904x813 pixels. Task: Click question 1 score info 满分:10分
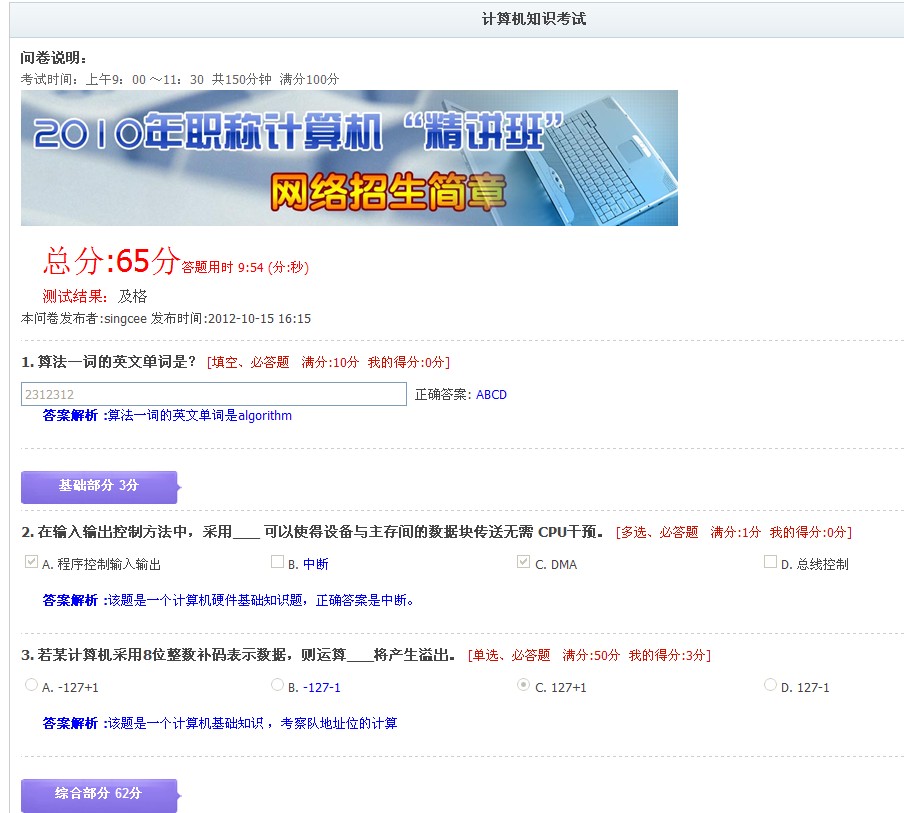[330, 363]
